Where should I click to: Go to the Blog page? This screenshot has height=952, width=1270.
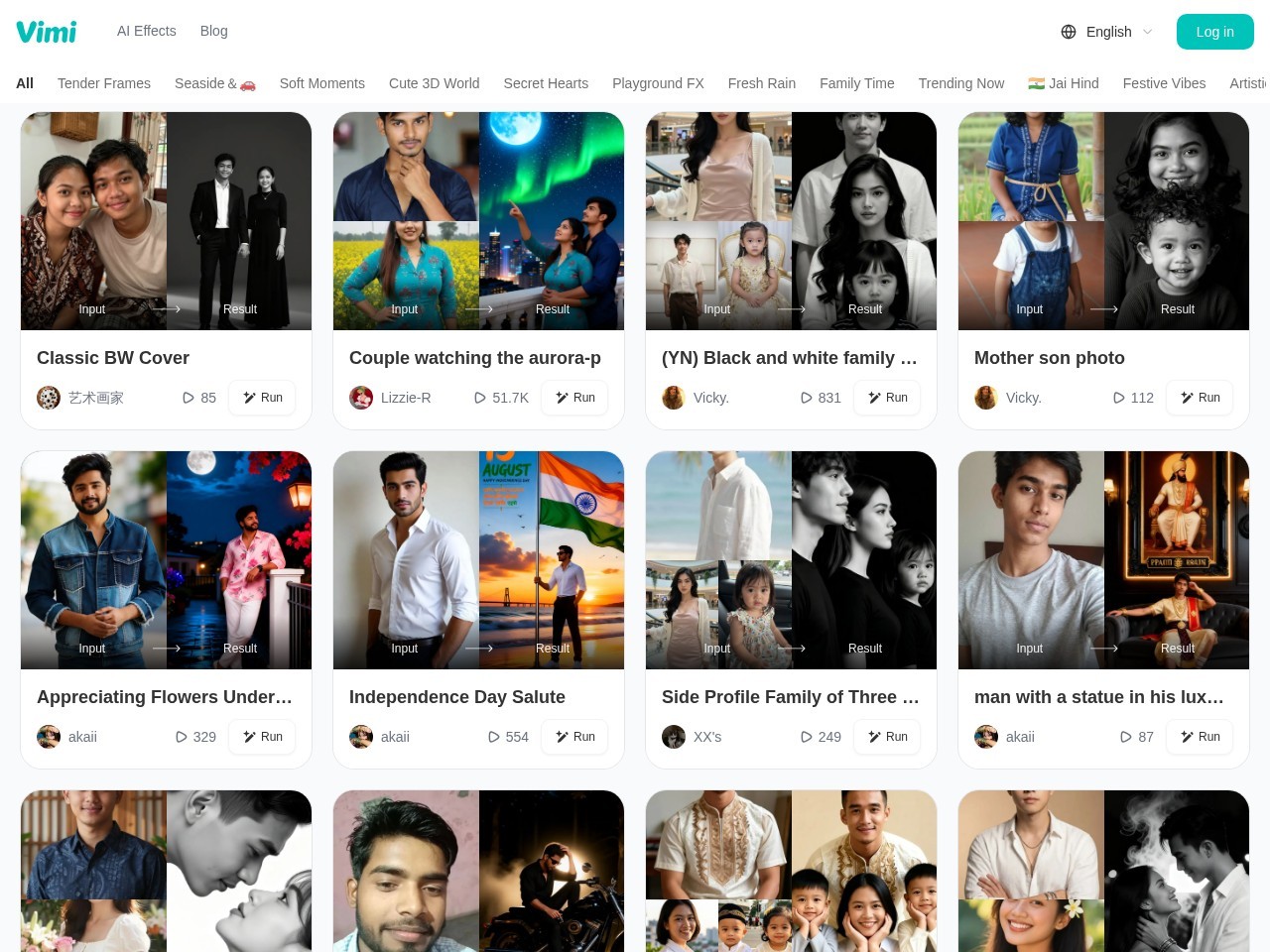tap(214, 31)
